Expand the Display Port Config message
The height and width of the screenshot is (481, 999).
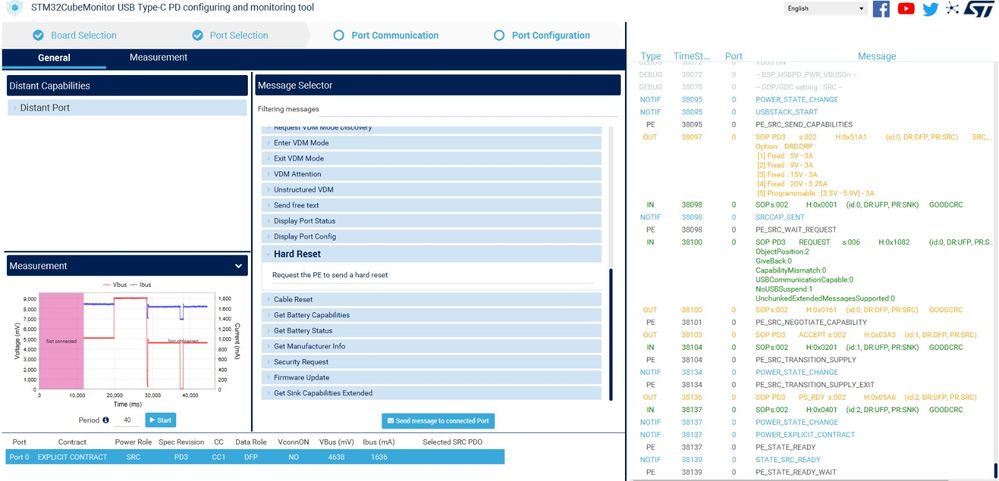[x=431, y=236]
